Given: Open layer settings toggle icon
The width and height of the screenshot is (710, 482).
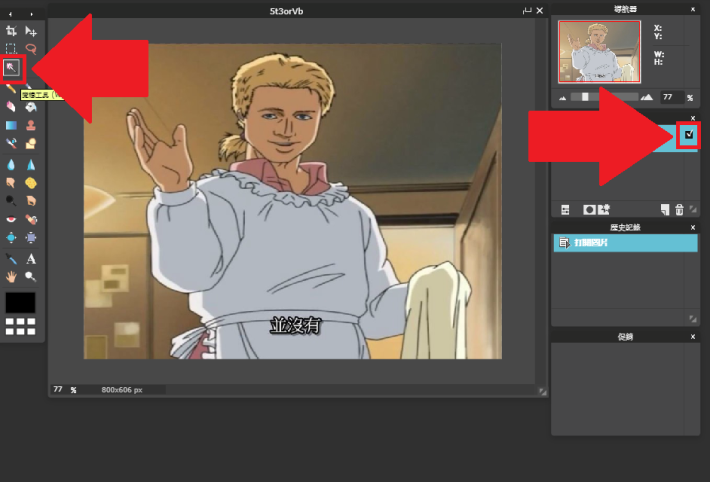Looking at the screenshot, I should 565,210.
